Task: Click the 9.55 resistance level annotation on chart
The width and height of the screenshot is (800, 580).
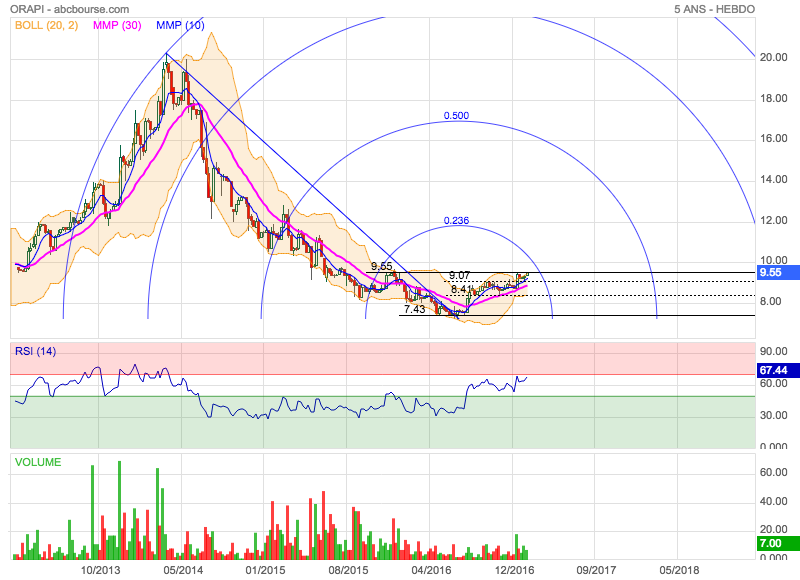Action: 382,266
